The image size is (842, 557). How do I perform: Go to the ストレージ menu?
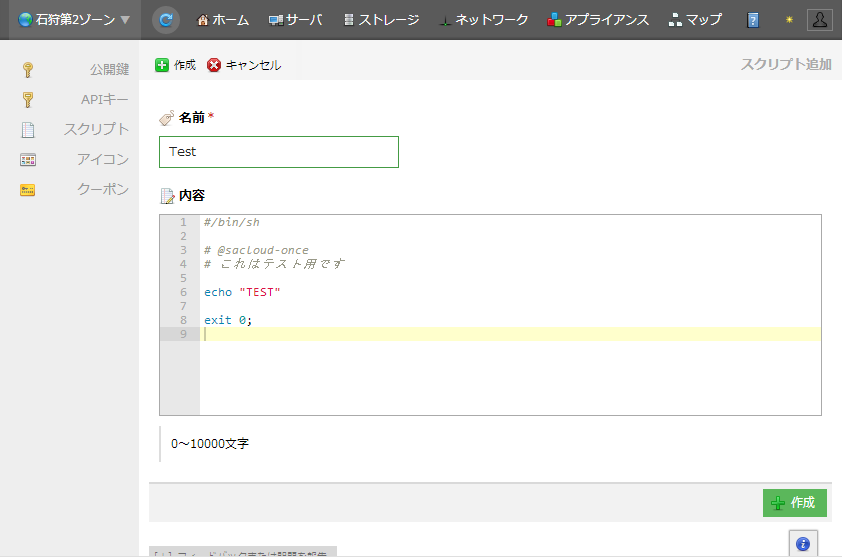380,20
